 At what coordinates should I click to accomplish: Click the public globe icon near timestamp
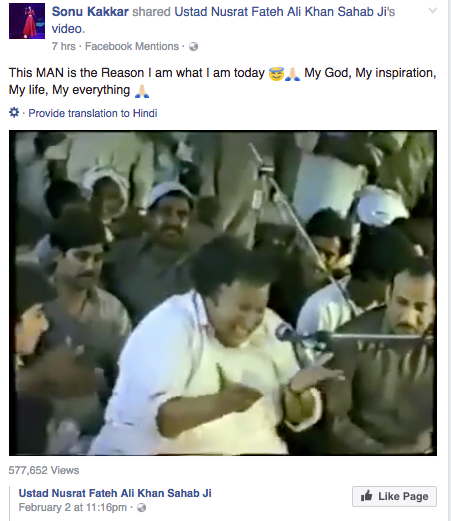(194, 47)
